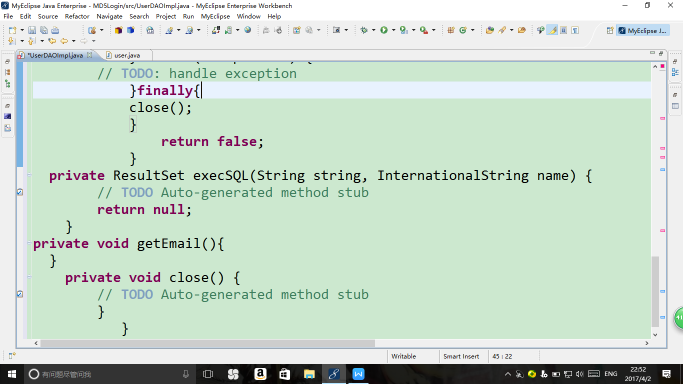Open File Explorer from taskbar

click(309, 374)
